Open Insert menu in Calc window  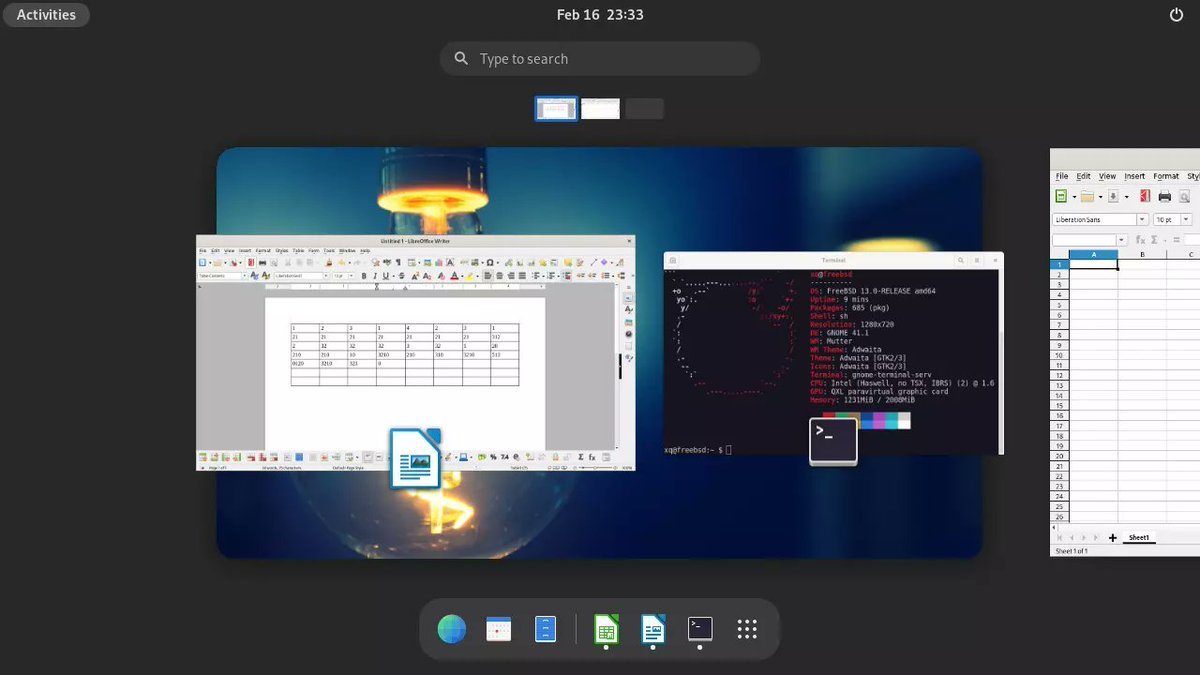point(1134,176)
